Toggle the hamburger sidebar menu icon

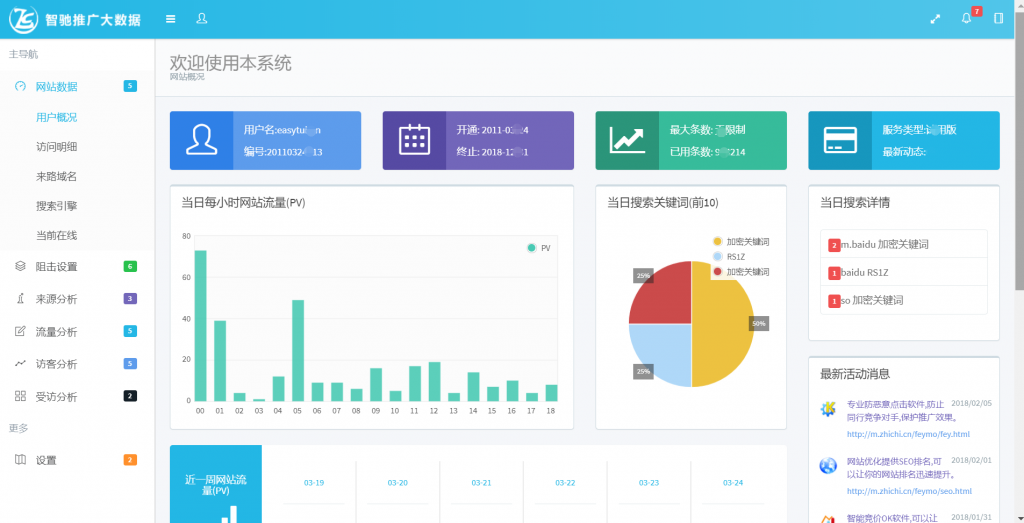171,19
